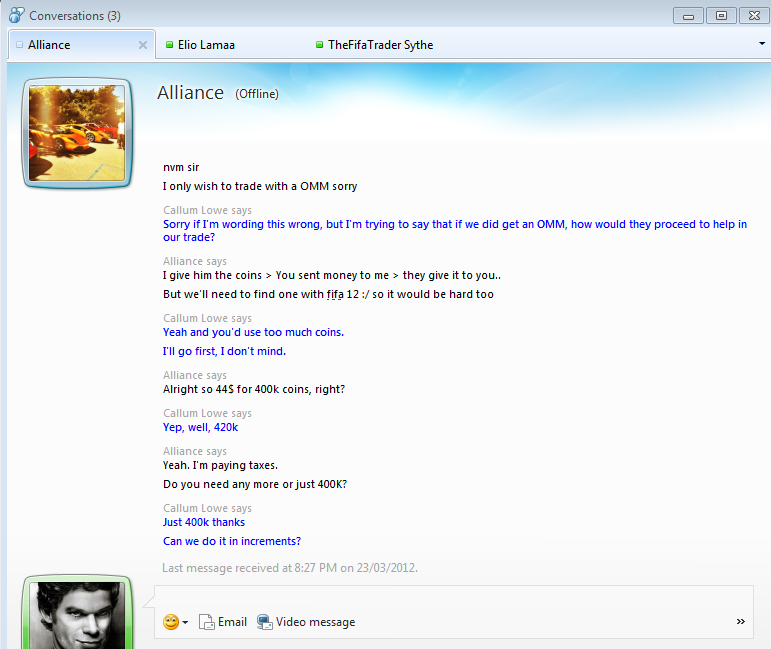Click the "Yeah and you'd use too much coins." message

[253, 332]
